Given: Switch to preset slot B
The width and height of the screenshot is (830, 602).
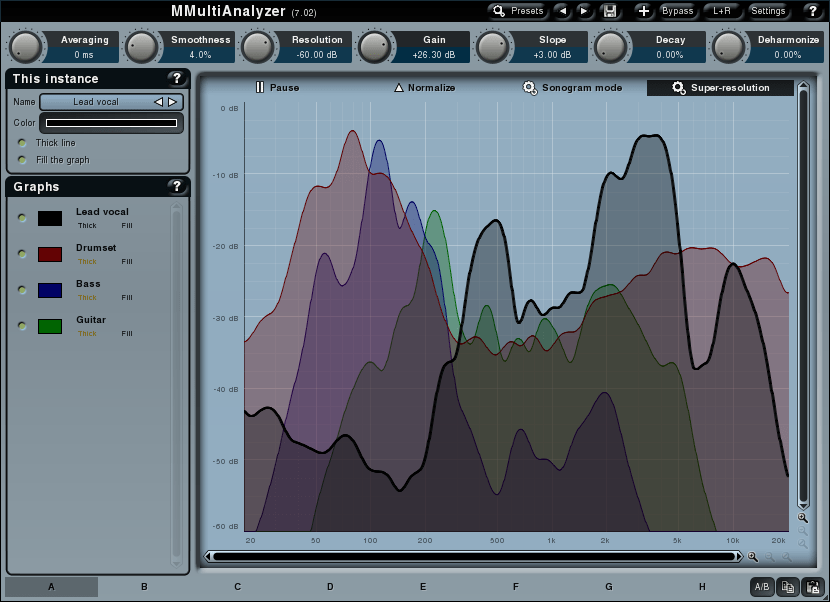Looking at the screenshot, I should click(144, 587).
